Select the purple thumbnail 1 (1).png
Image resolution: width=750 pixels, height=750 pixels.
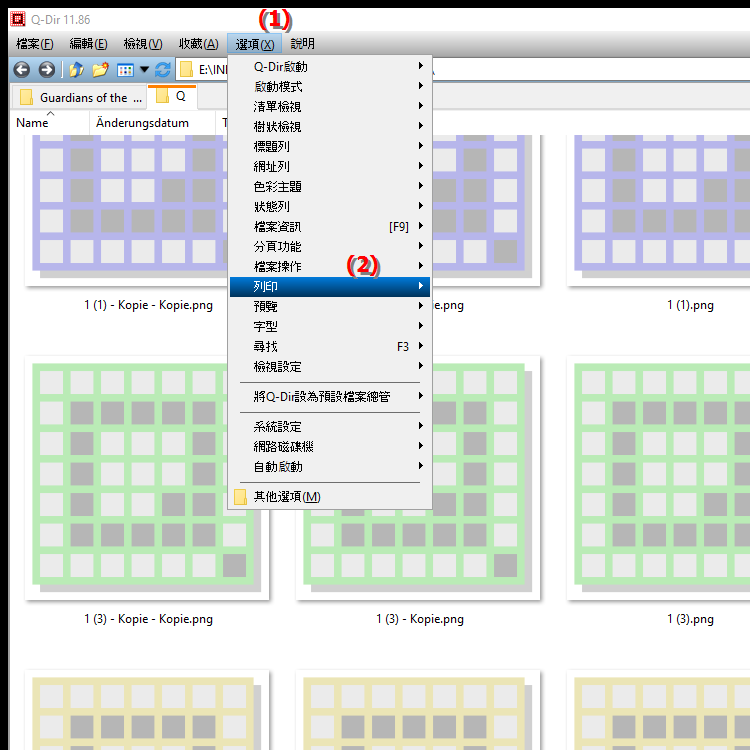tap(658, 210)
